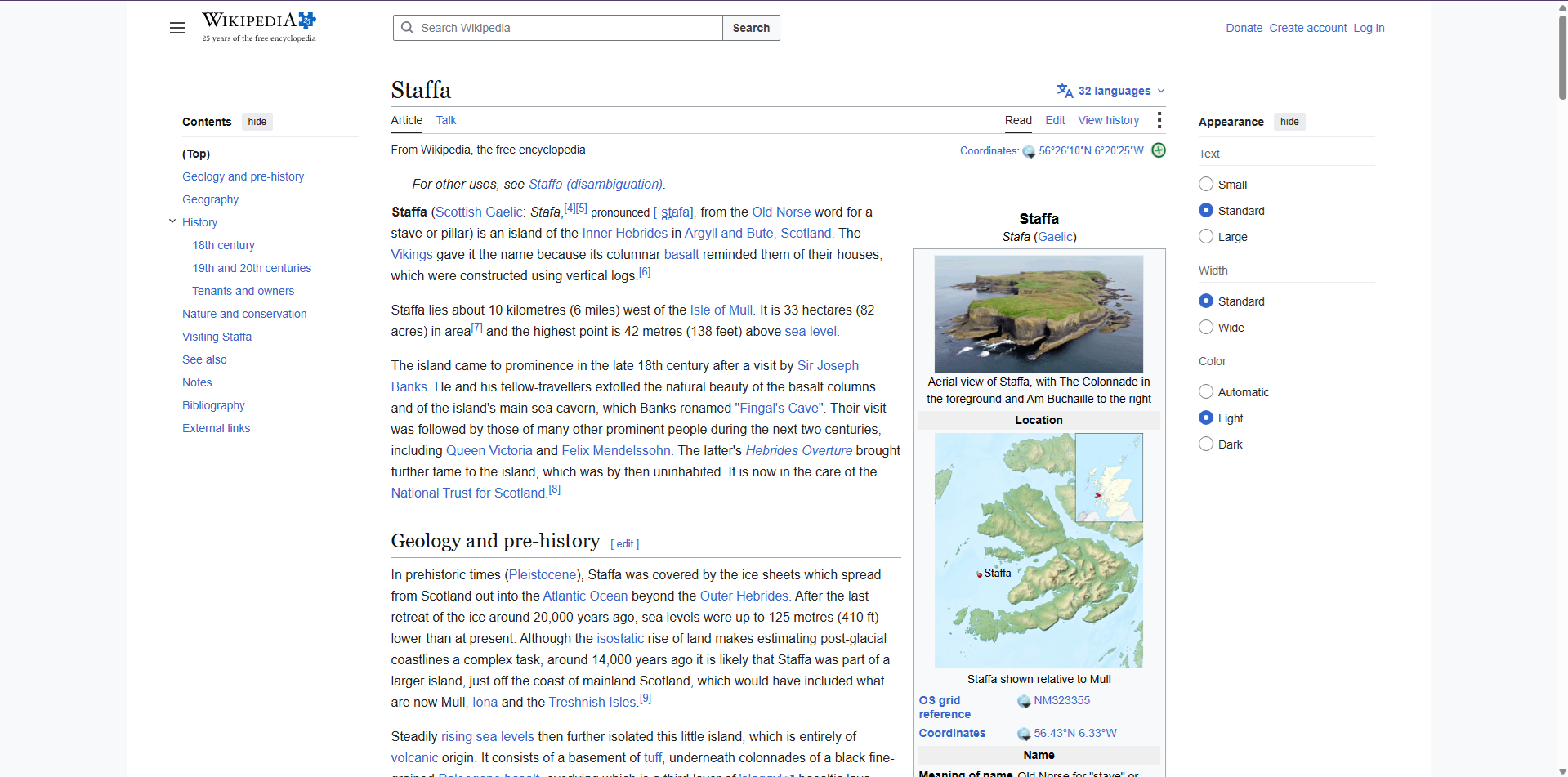Select Standard width option
This screenshot has height=777, width=1568.
1206,301
